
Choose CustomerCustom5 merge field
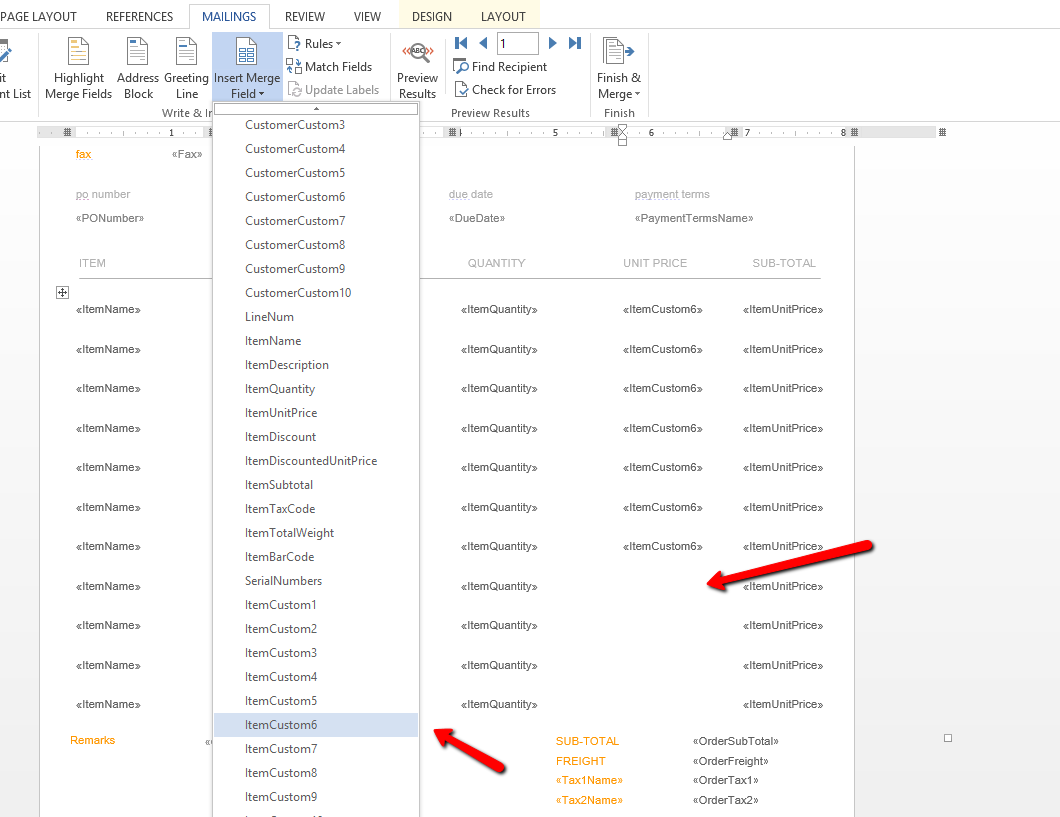316,173
